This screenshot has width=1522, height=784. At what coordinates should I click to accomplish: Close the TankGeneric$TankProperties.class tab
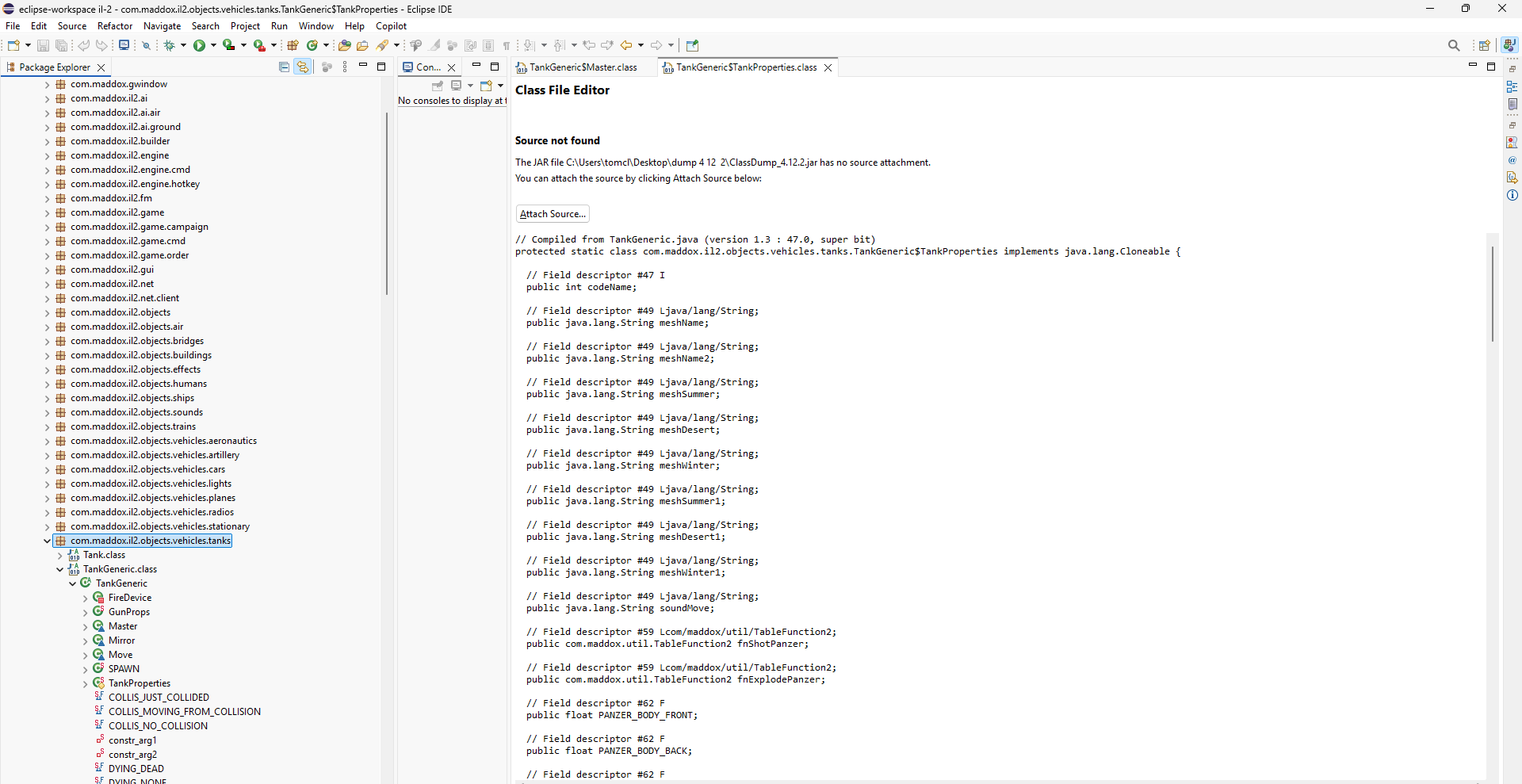(x=828, y=67)
